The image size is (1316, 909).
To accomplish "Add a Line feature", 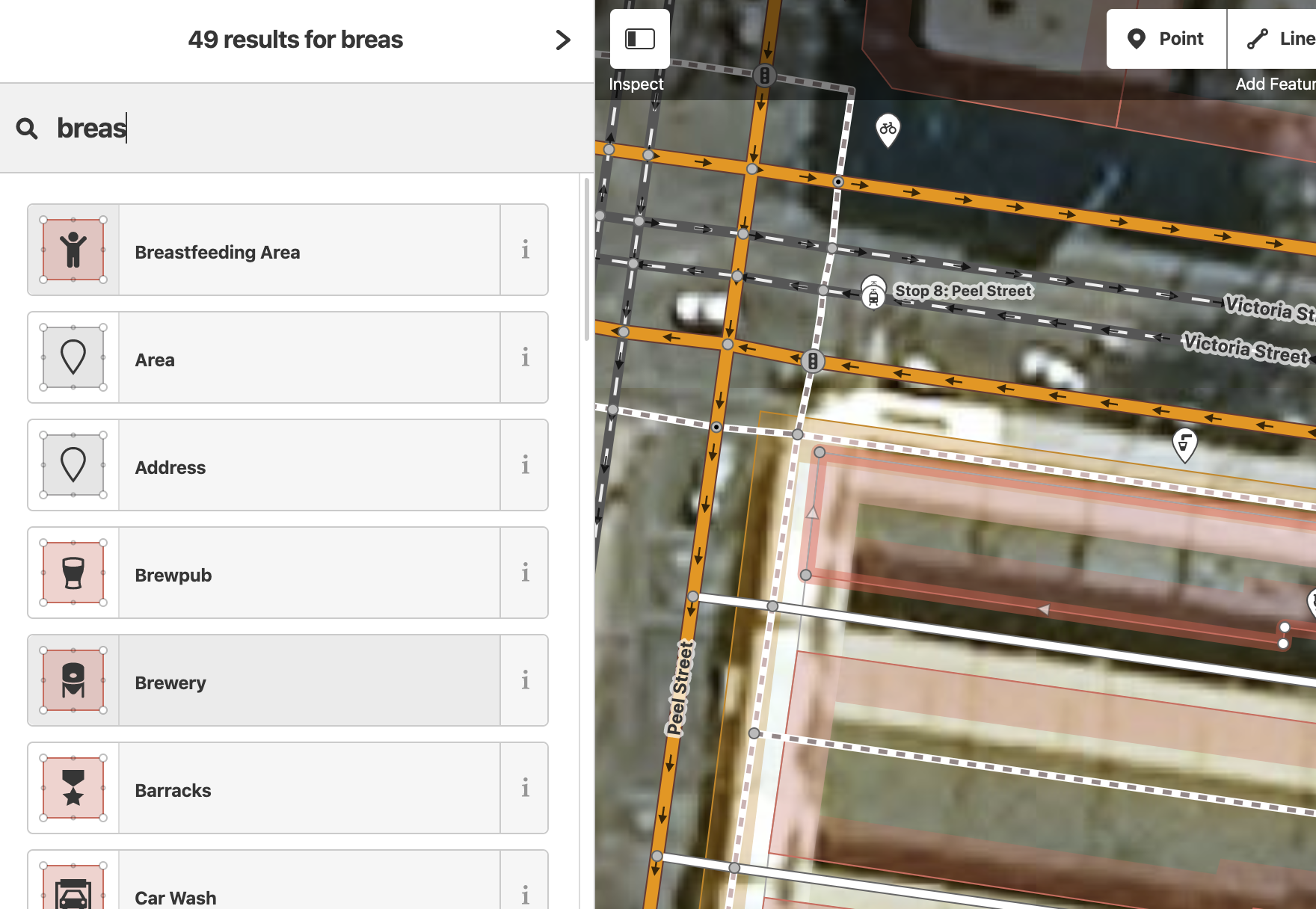I will [1272, 39].
